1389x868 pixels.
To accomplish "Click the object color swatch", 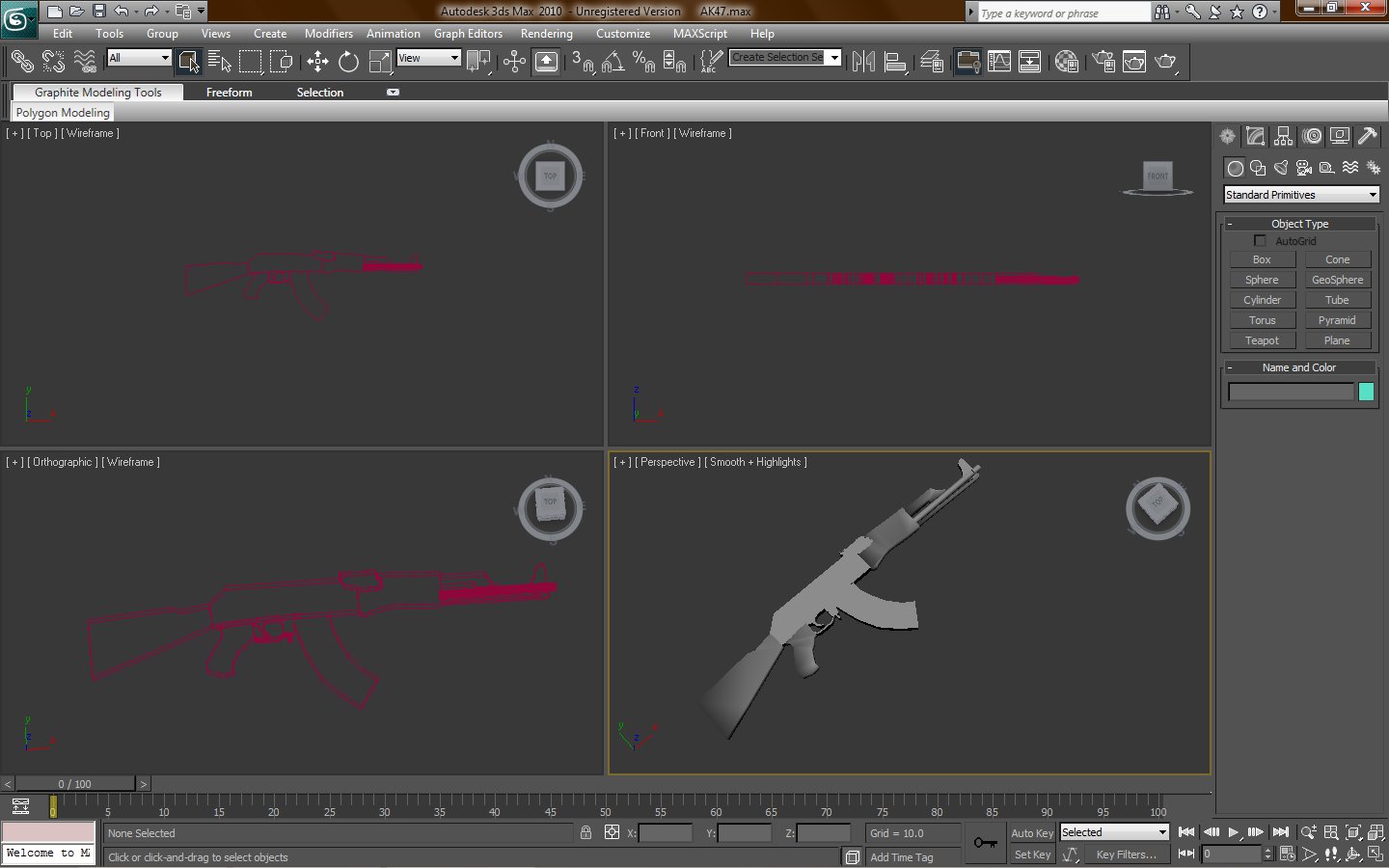I will [x=1366, y=392].
